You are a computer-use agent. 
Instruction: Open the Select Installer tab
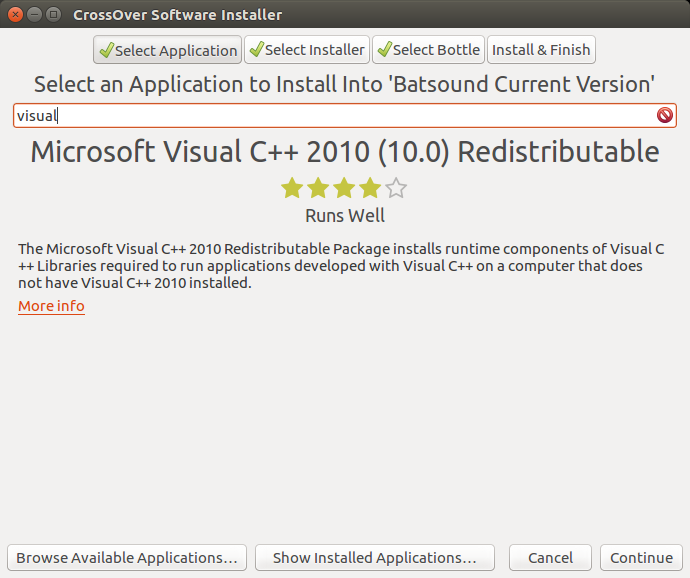click(x=306, y=50)
